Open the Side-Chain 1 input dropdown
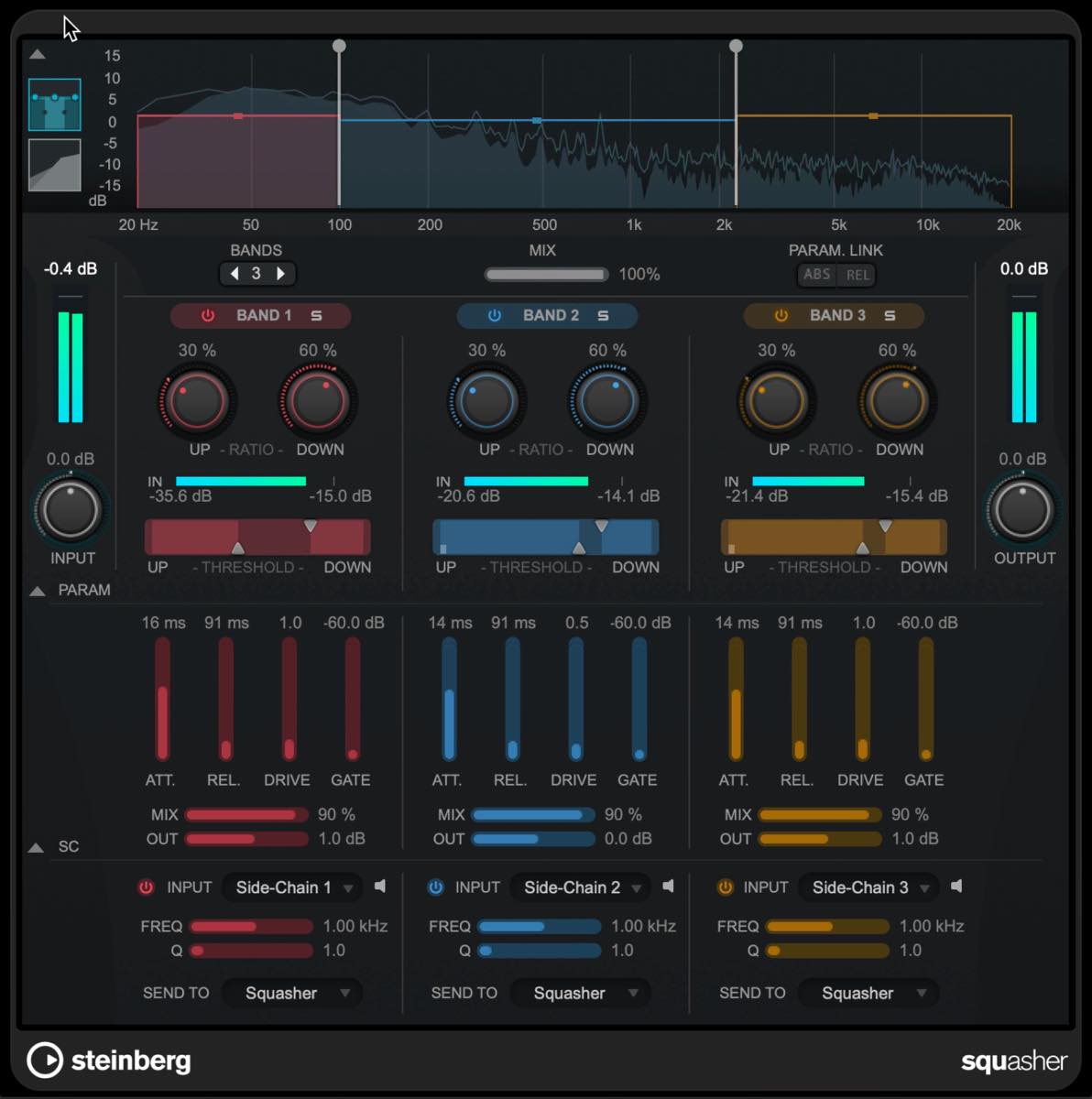This screenshot has width=1092, height=1099. pos(294,887)
